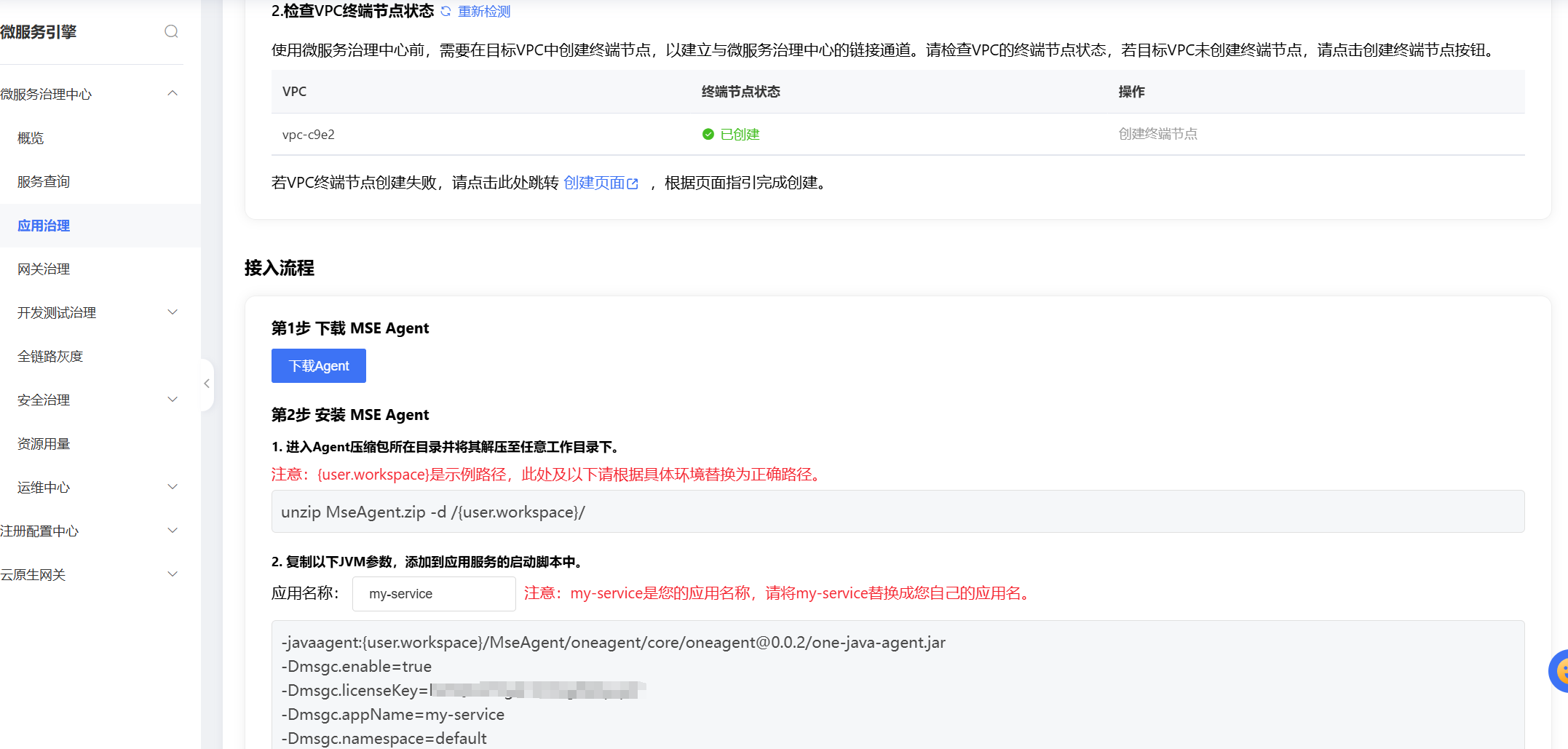Click the -javaagent one-java-agent.jar line

coord(614,643)
